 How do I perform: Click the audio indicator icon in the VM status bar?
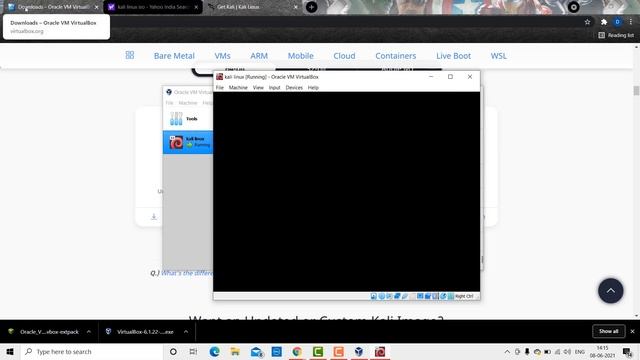click(x=389, y=296)
